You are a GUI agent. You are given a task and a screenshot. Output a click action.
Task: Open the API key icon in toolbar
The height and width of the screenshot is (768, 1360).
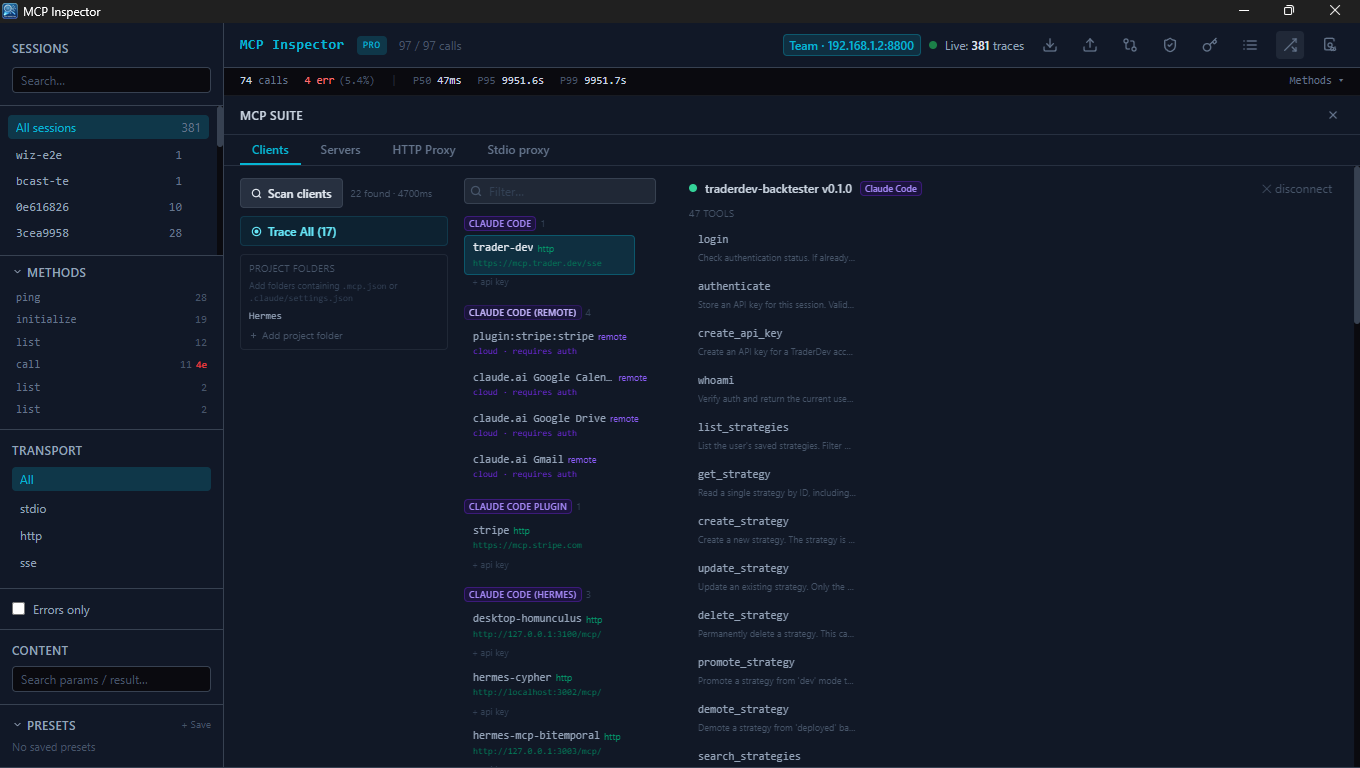[x=1210, y=45]
